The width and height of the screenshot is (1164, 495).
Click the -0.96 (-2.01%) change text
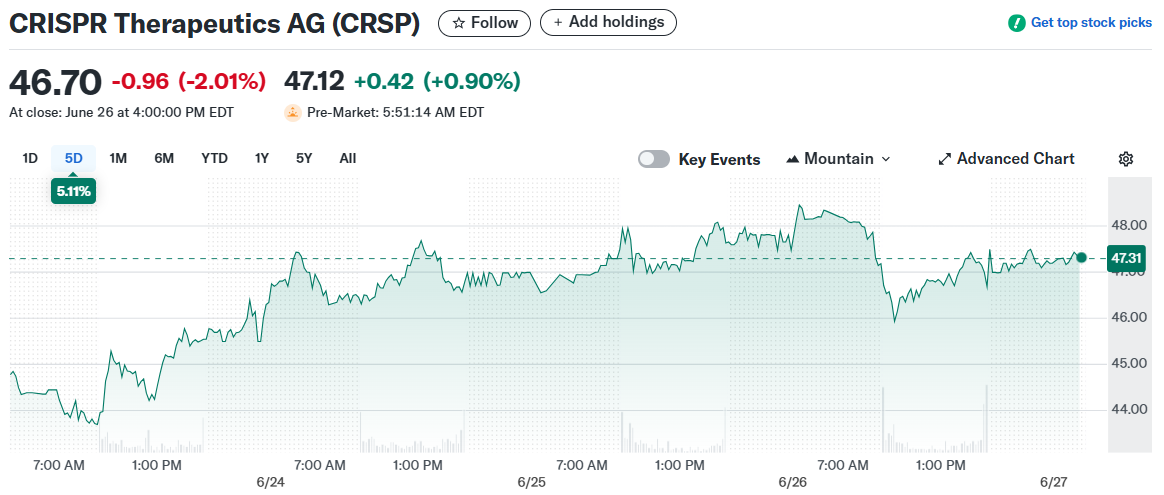pos(189,82)
